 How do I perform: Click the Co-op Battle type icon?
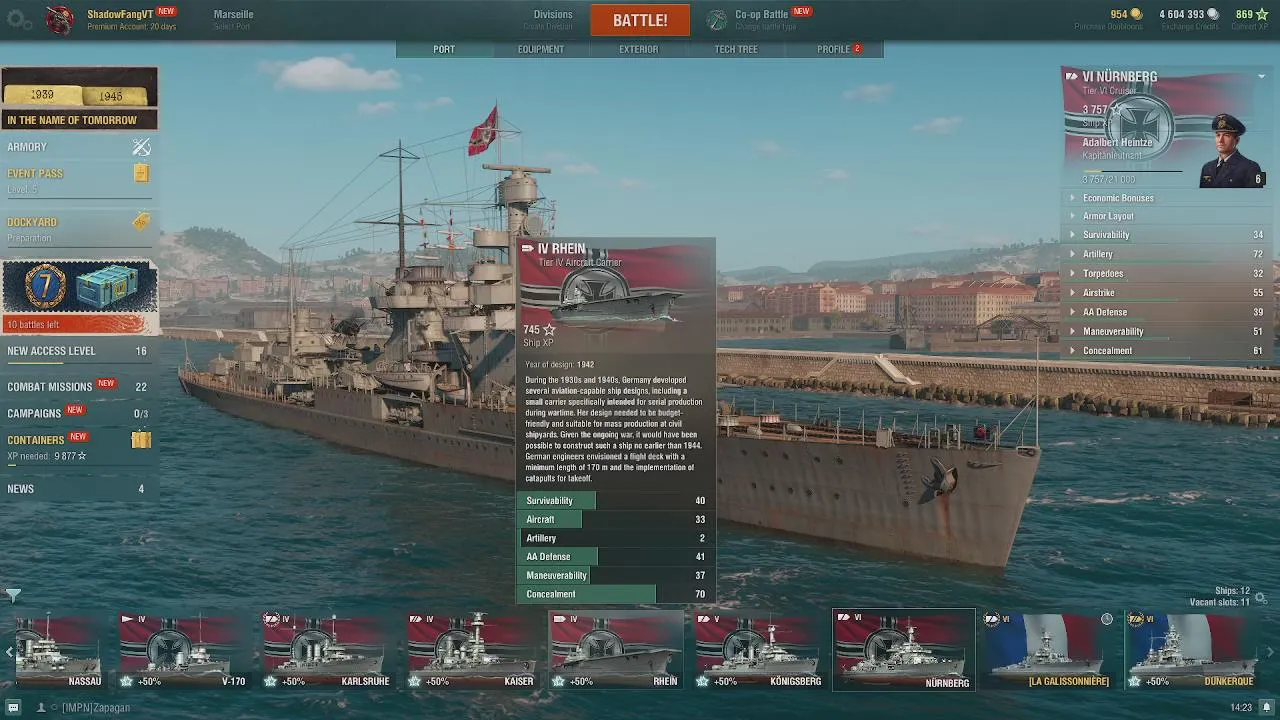[x=717, y=20]
